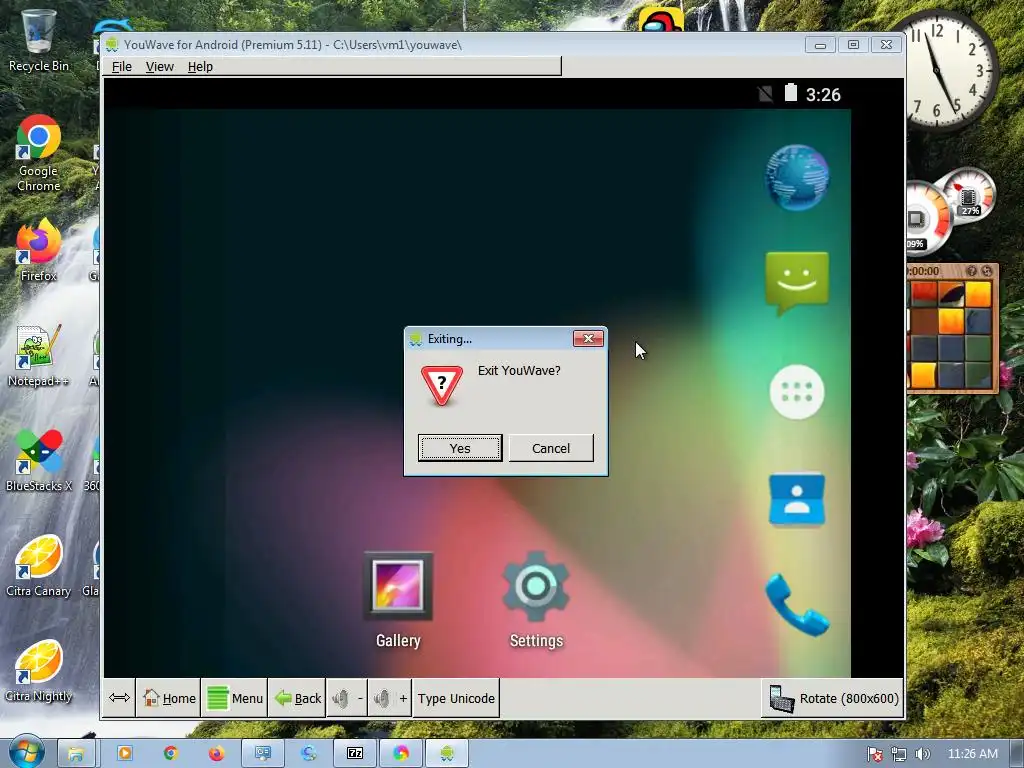The height and width of the screenshot is (768, 1024).
Task: Lower volume with the speaker minus button
Action: click(347, 698)
